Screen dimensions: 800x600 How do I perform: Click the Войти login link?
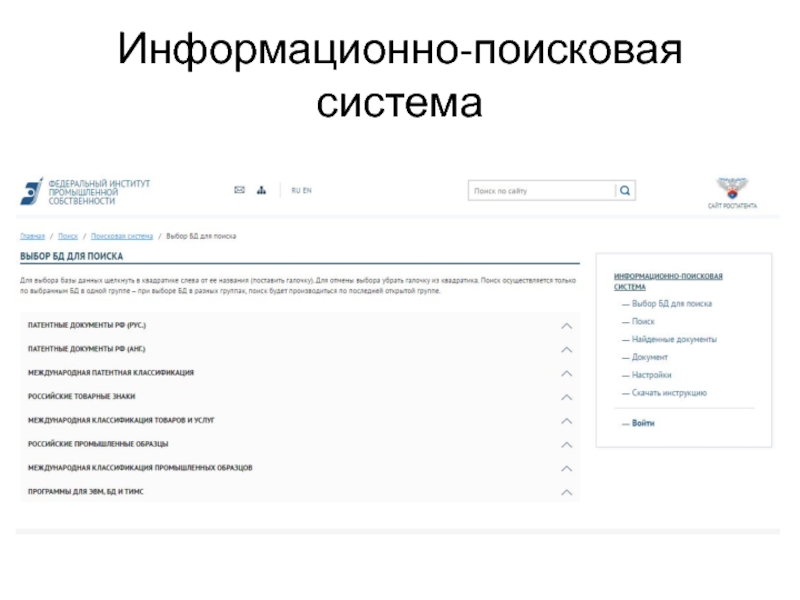pos(643,424)
